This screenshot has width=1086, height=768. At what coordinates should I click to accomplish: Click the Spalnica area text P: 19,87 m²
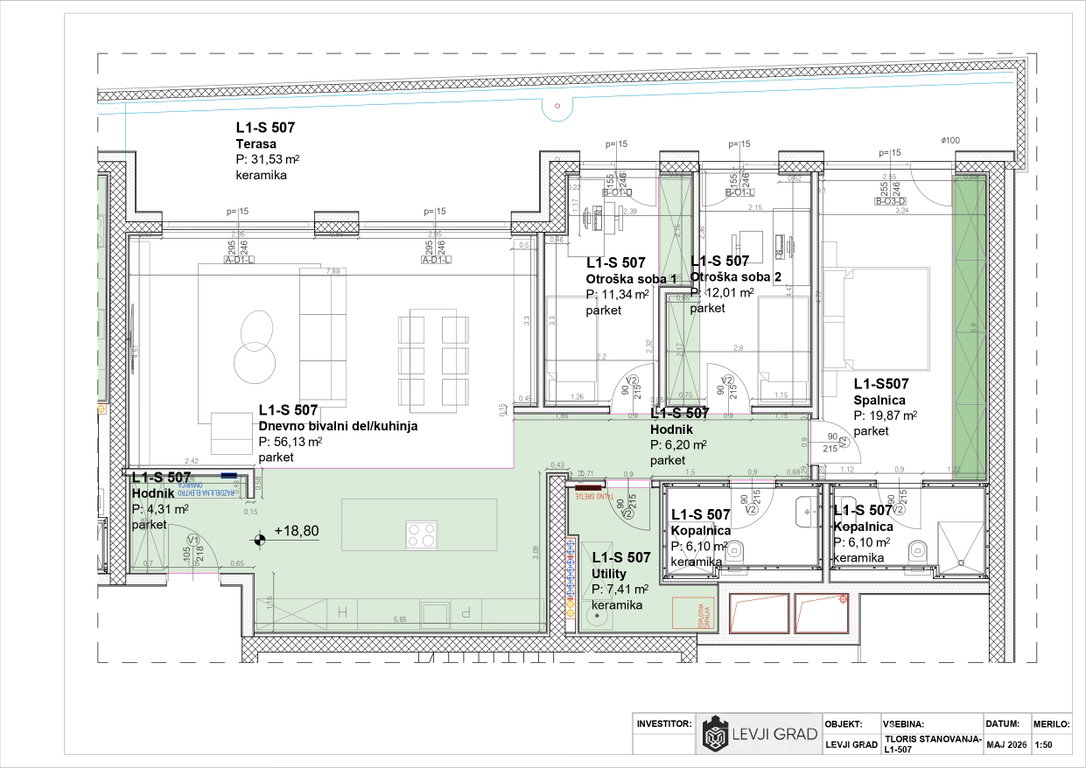pyautogui.click(x=885, y=416)
